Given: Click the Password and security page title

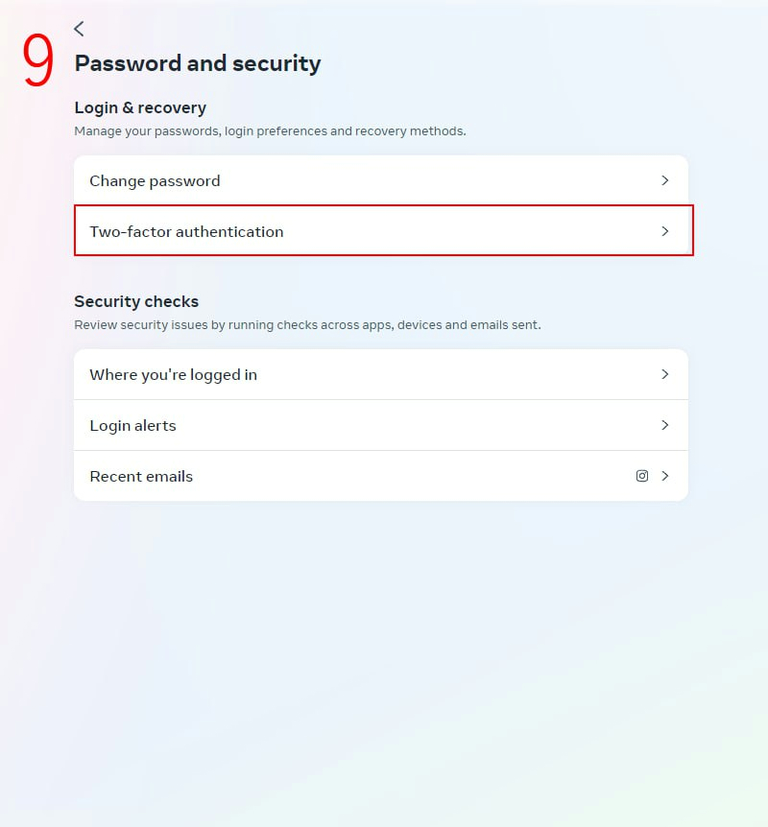Looking at the screenshot, I should (x=198, y=64).
